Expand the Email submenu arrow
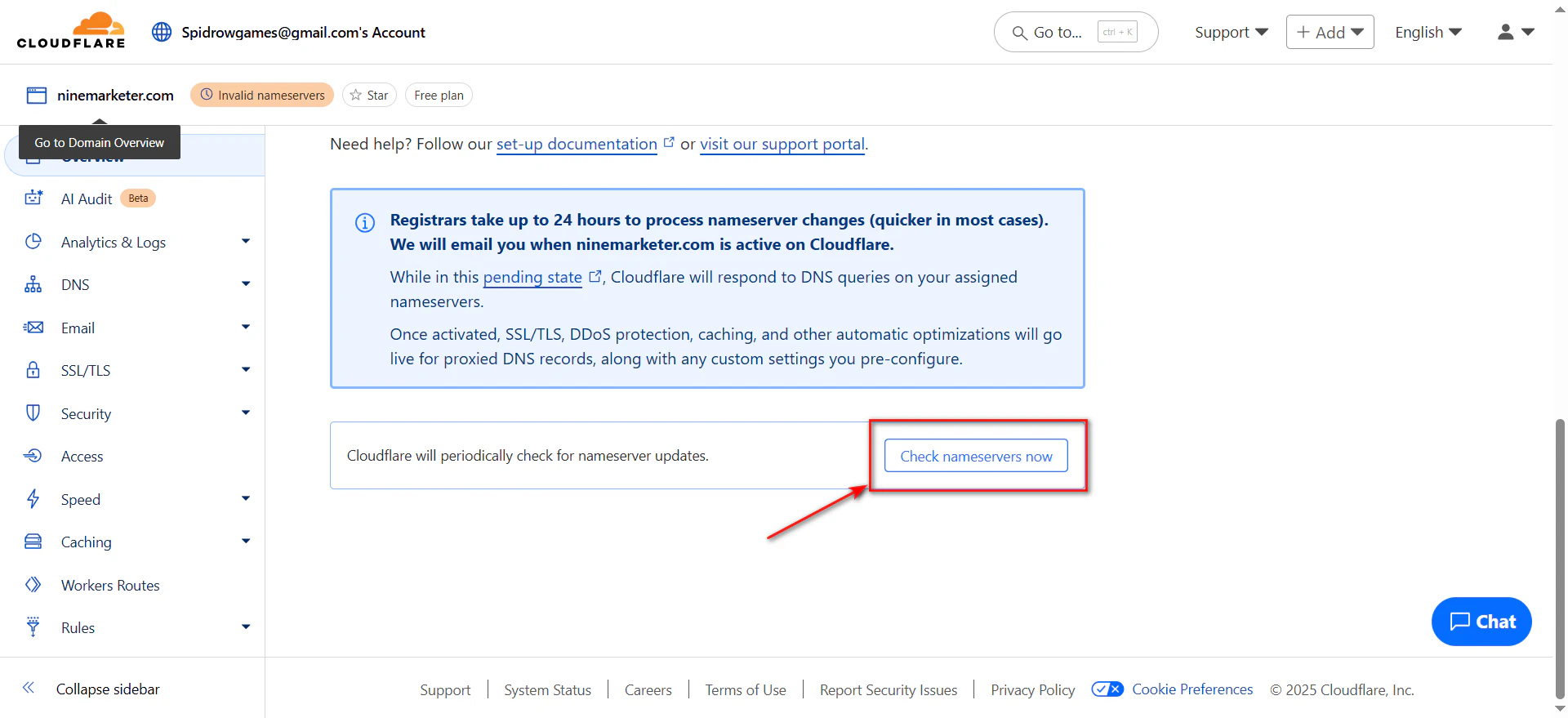The height and width of the screenshot is (718, 1568). (246, 327)
